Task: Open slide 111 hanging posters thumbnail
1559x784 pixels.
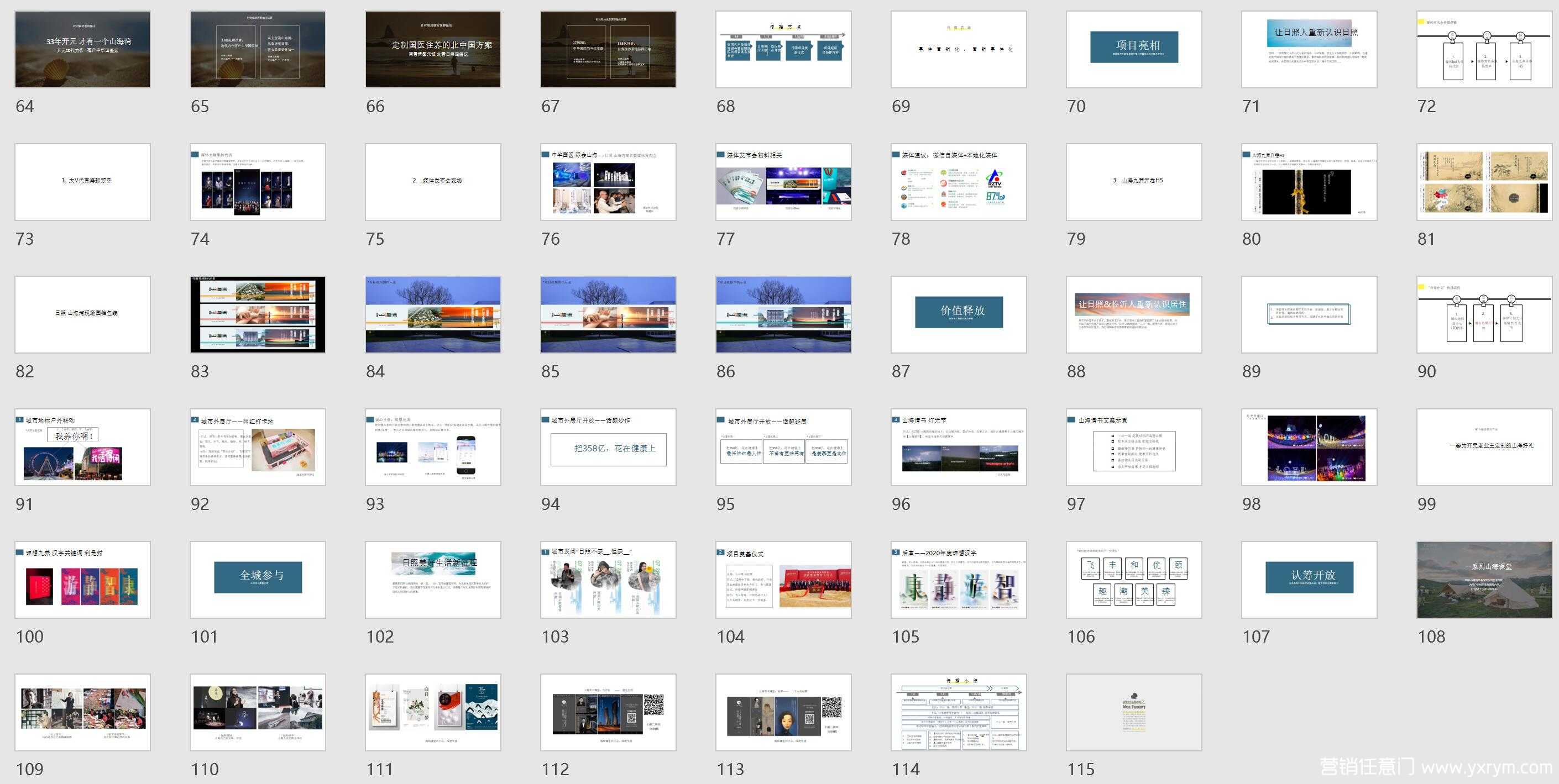Action: coord(433,712)
